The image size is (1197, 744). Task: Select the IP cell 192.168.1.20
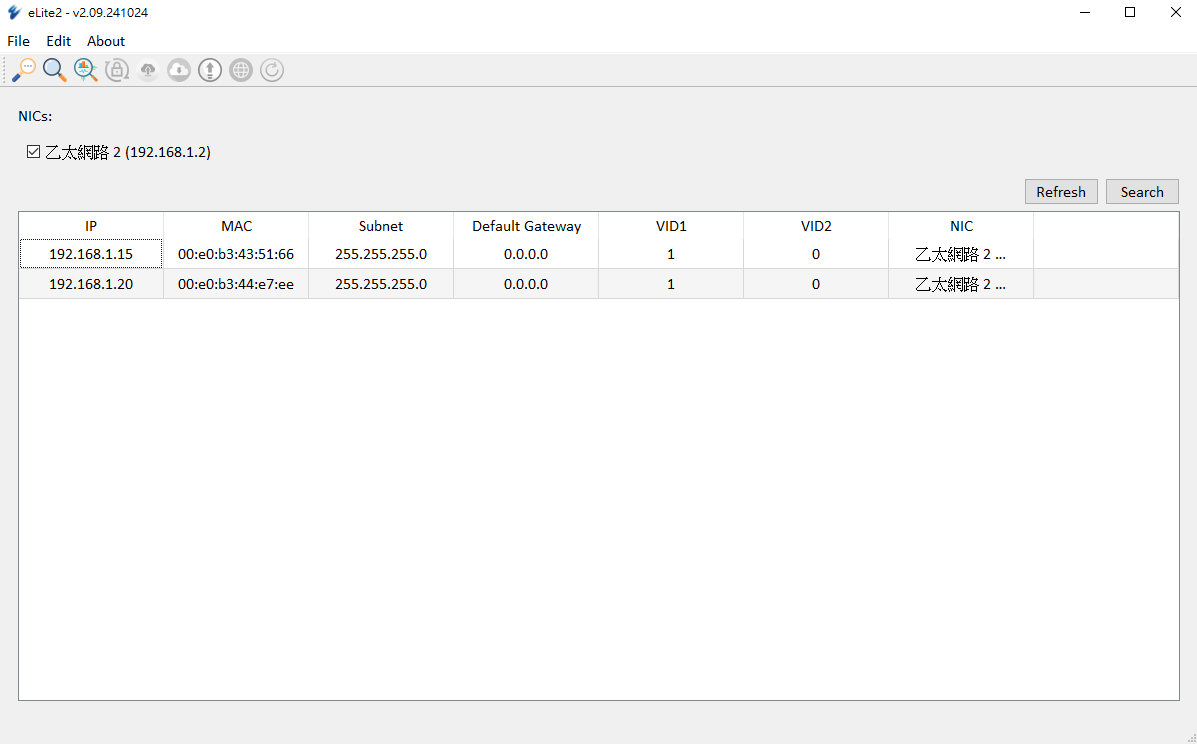tap(91, 284)
